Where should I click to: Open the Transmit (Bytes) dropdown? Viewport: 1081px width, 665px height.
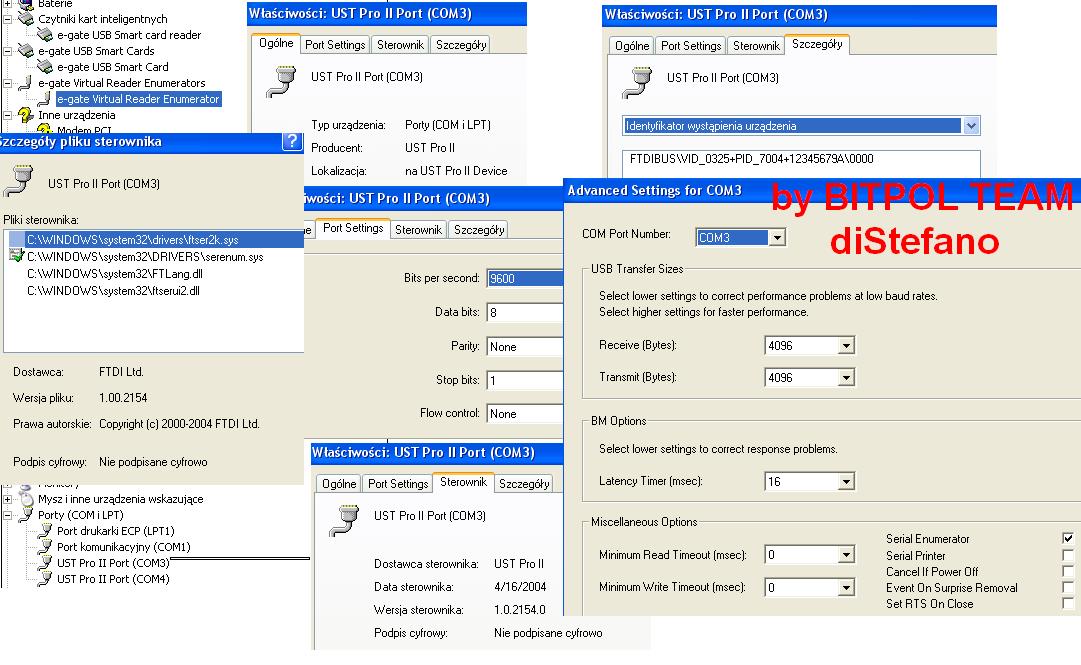846,378
